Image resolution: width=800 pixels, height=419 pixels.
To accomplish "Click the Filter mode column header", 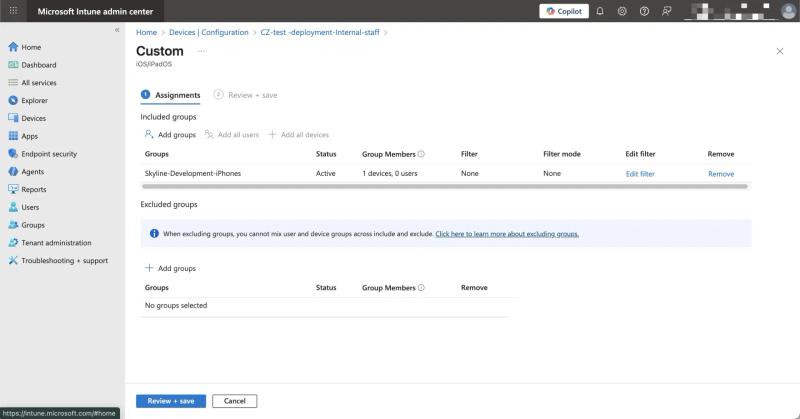I will pyautogui.click(x=562, y=154).
